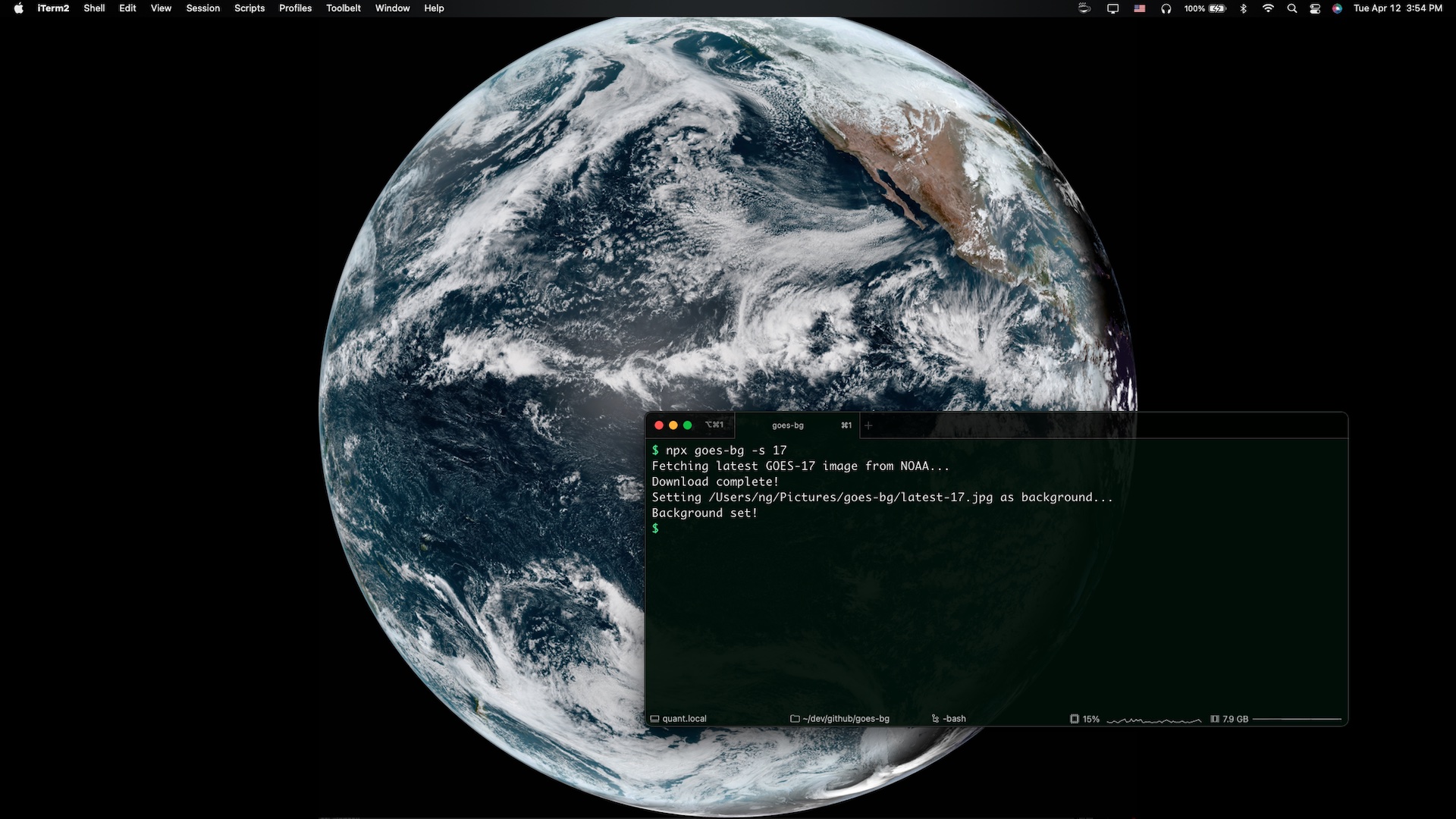Viewport: 1456px width, 819px height.
Task: Open the Bluetooth menu bar icon
Action: point(1243,8)
